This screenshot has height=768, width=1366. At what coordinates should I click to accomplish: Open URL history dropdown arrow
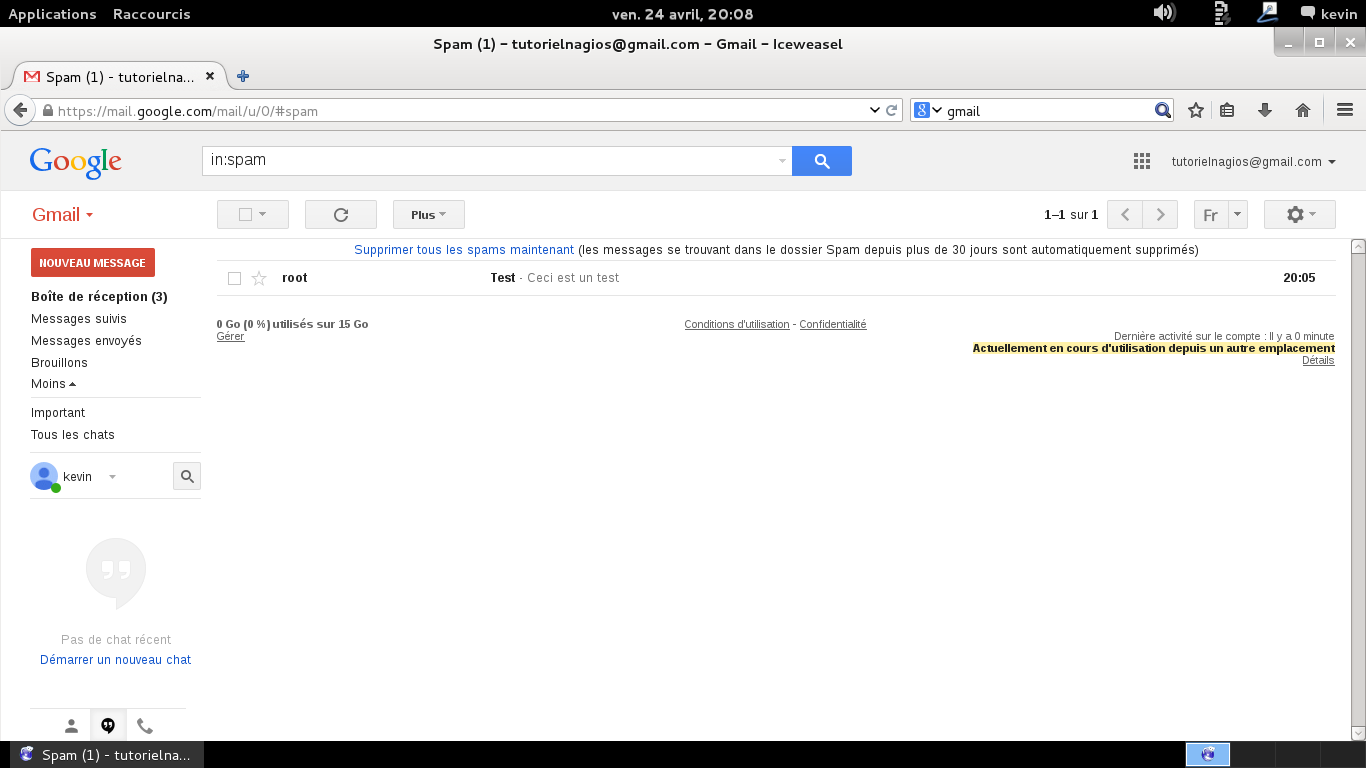coord(875,110)
